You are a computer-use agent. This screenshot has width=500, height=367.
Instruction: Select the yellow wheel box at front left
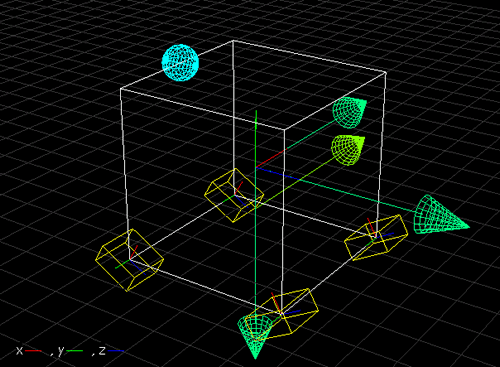129,260
